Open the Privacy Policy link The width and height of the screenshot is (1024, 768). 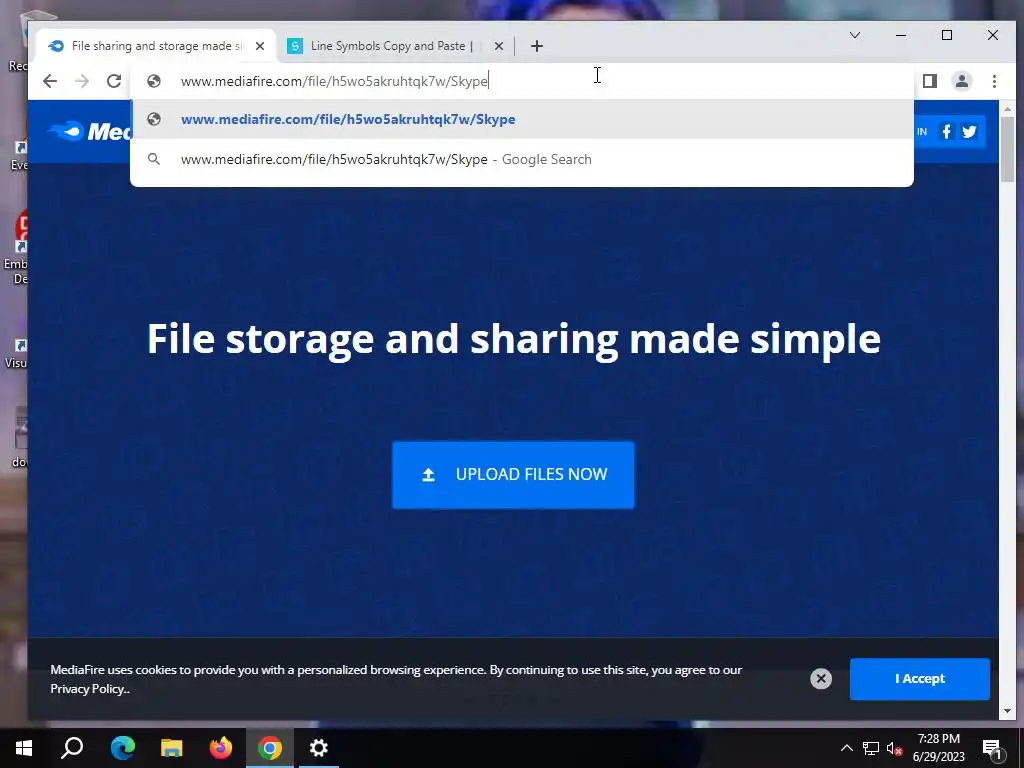(89, 689)
